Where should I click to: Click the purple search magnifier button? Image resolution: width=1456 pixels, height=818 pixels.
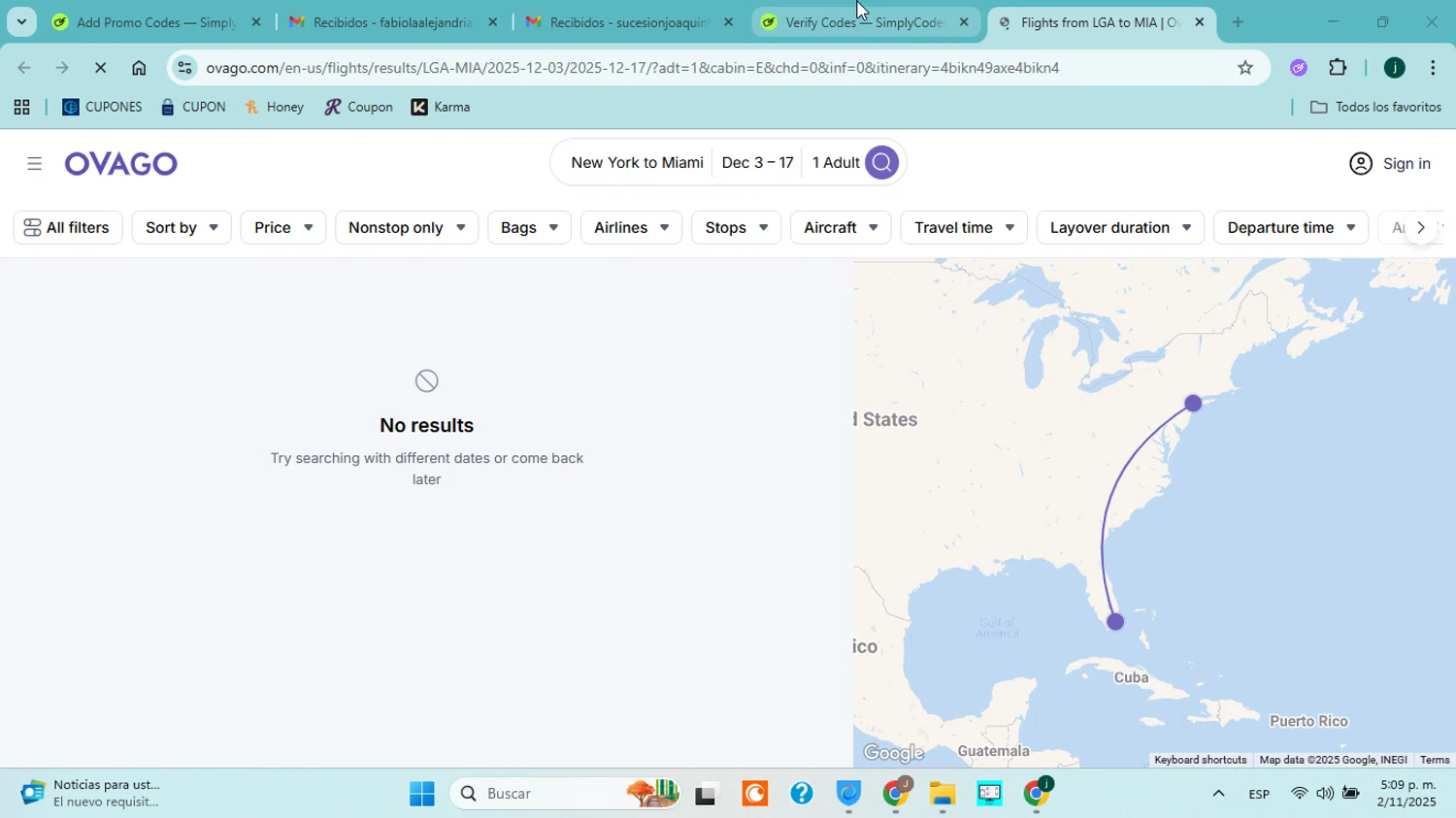click(x=881, y=163)
